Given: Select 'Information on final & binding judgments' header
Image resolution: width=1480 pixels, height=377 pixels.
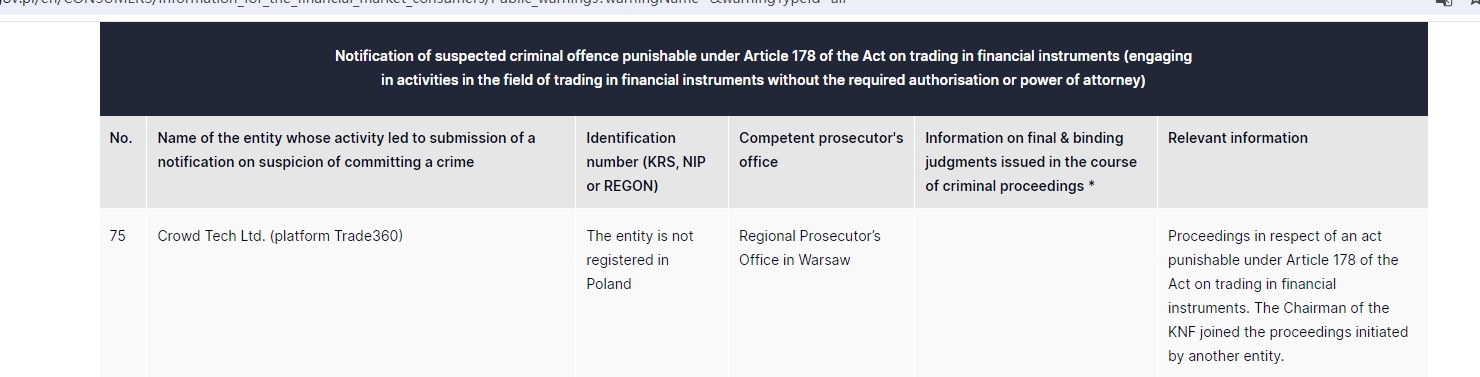Looking at the screenshot, I should (1031, 162).
